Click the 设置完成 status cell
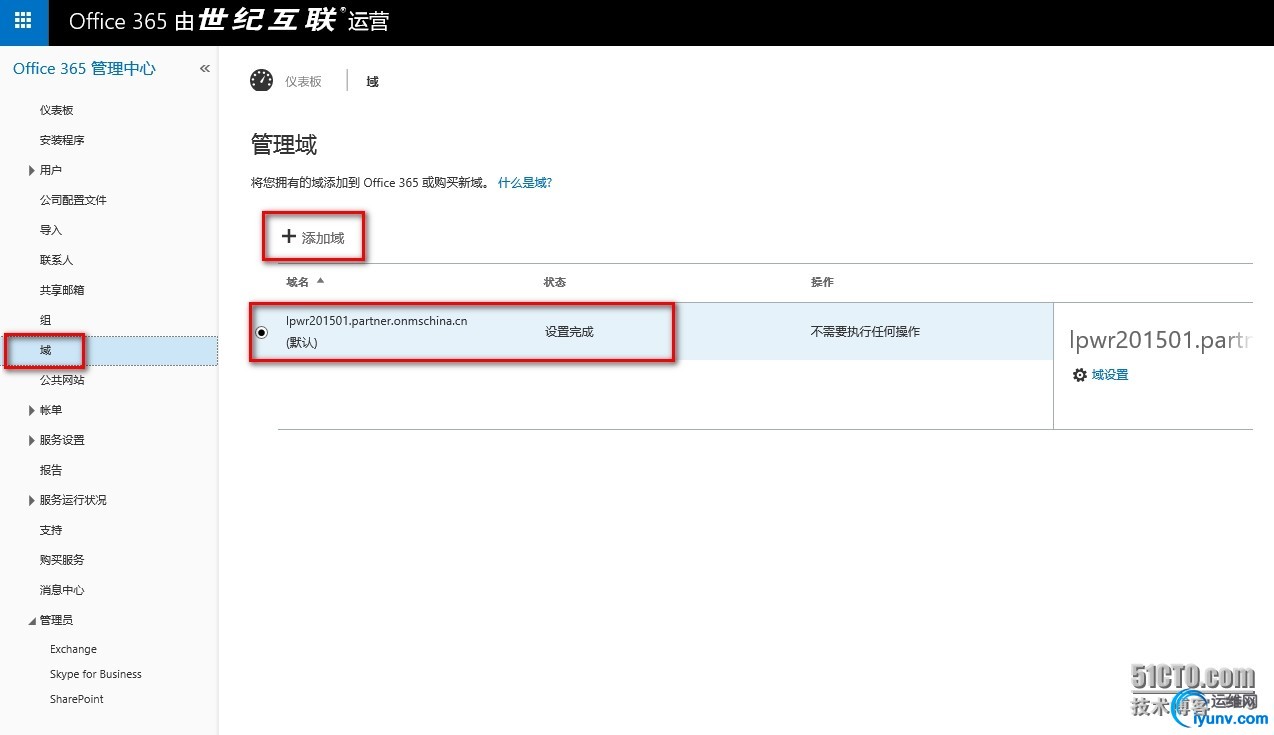Viewport: 1274px width, 735px height. coord(569,332)
